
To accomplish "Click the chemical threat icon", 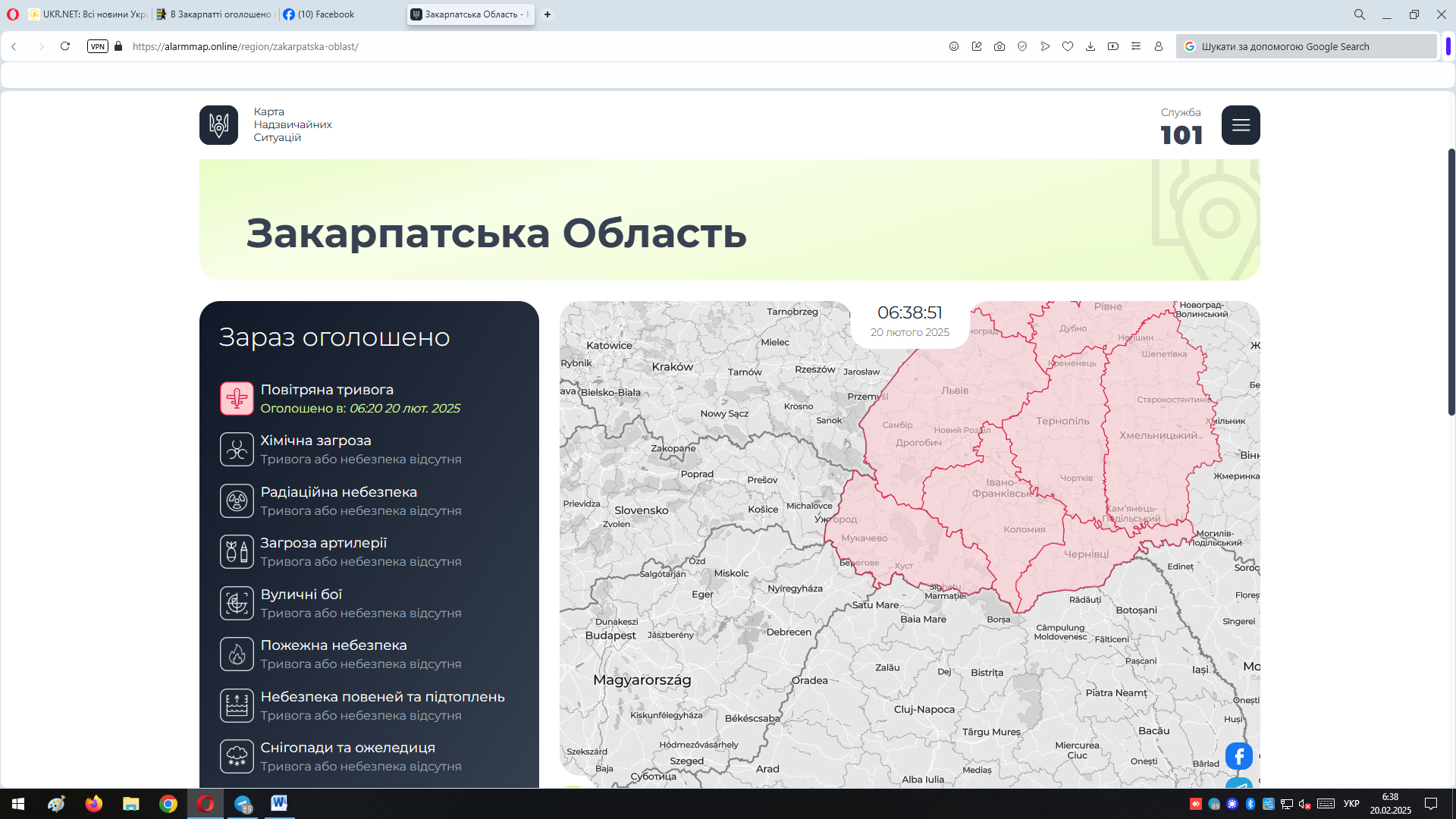I will (237, 449).
